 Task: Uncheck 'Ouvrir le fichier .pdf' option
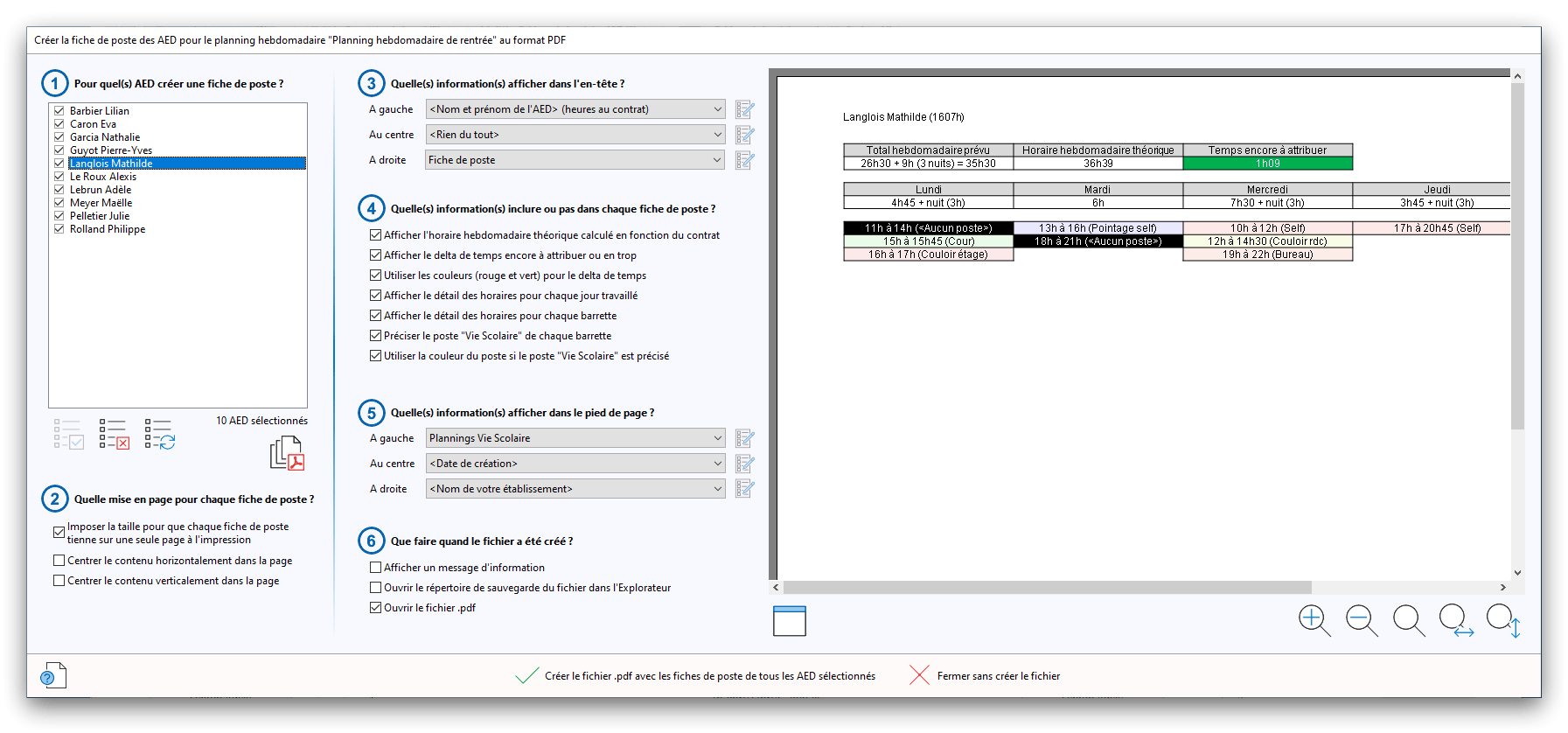[376, 608]
